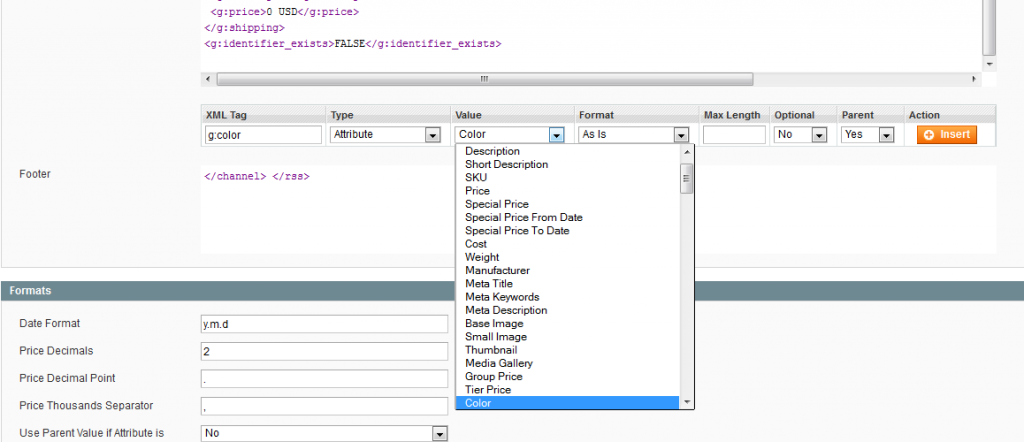Click the XML Tag field containing g:color
The height and width of the screenshot is (442, 1024).
coord(263,134)
